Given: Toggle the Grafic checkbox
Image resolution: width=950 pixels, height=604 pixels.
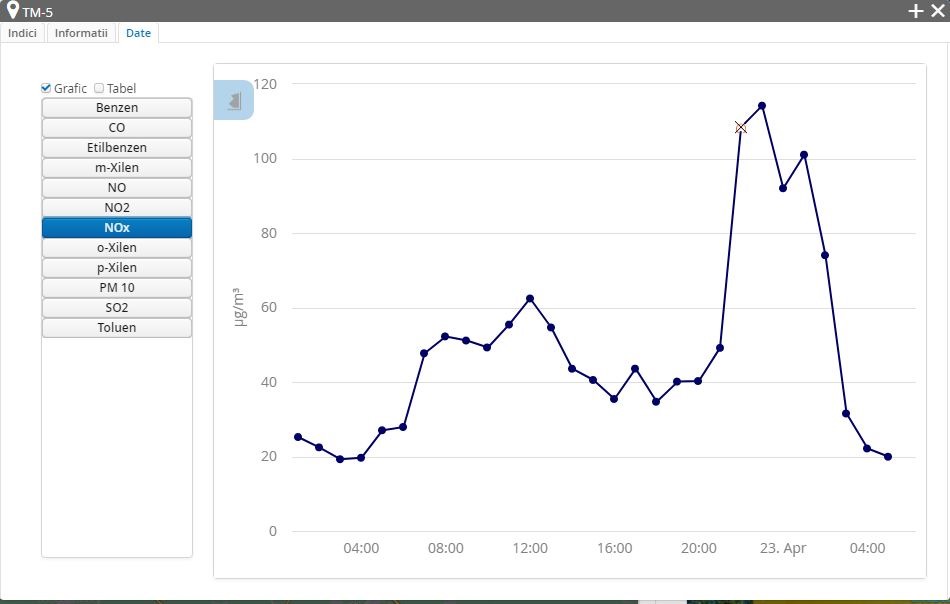Looking at the screenshot, I should coord(46,88).
